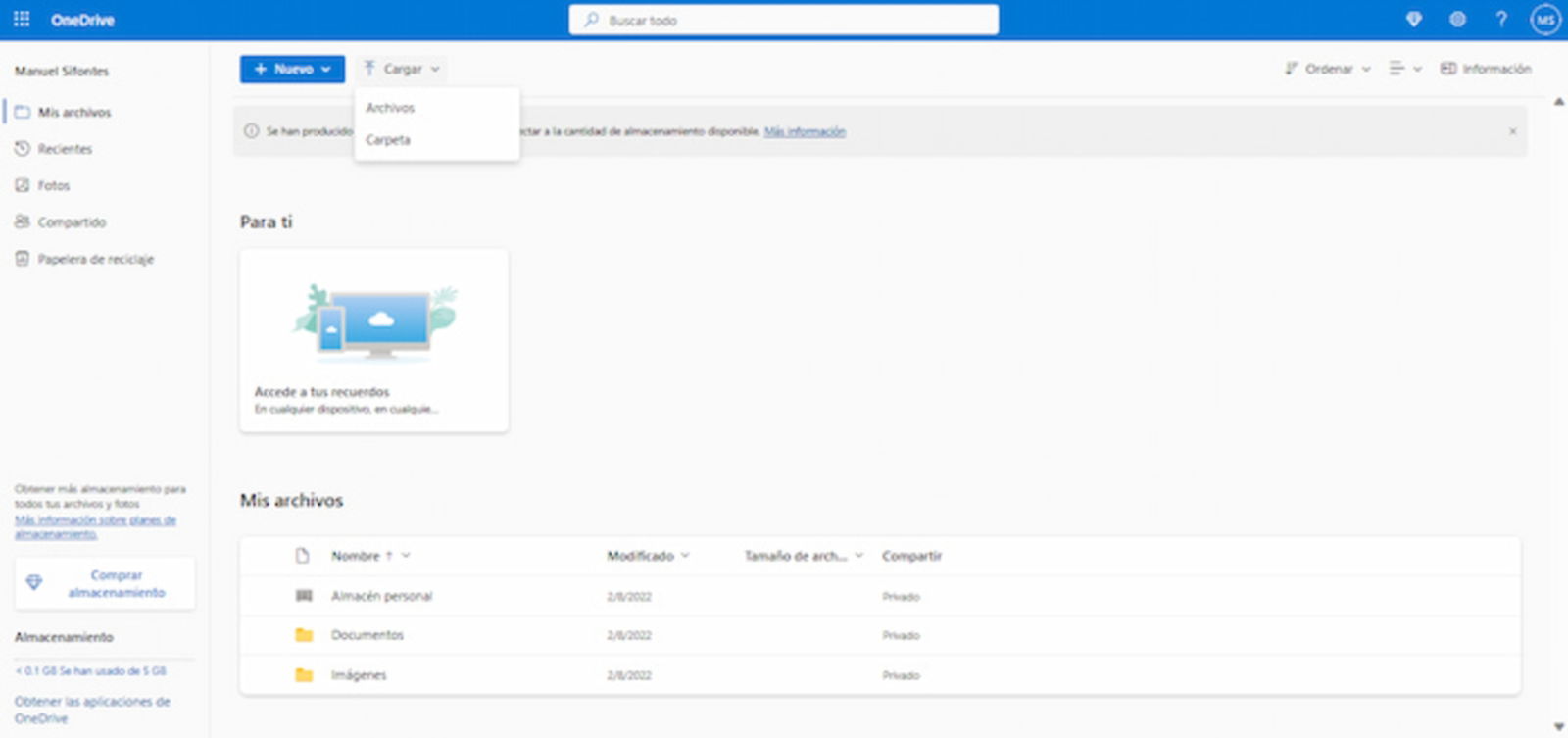1568x738 pixels.
Task: Open the app launcher grid icon
Action: pyautogui.click(x=22, y=19)
